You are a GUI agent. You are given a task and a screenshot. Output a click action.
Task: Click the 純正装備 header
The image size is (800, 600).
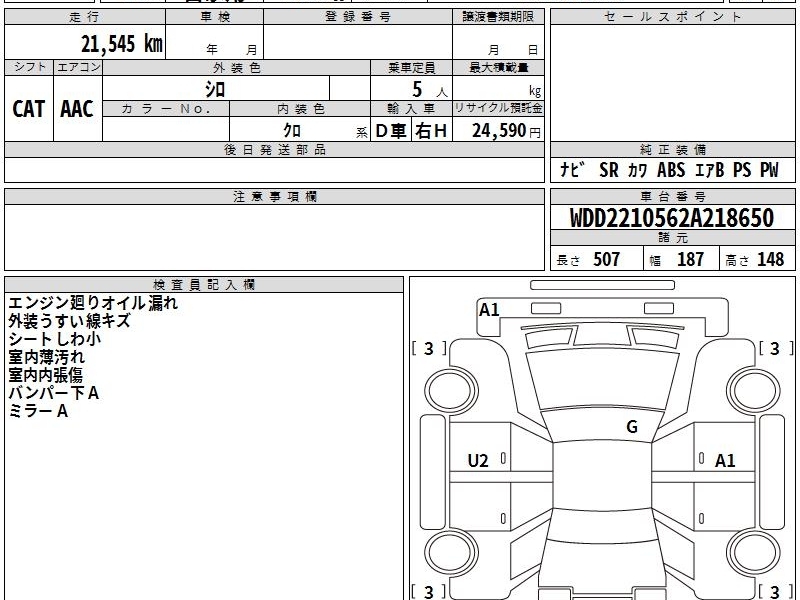point(672,150)
